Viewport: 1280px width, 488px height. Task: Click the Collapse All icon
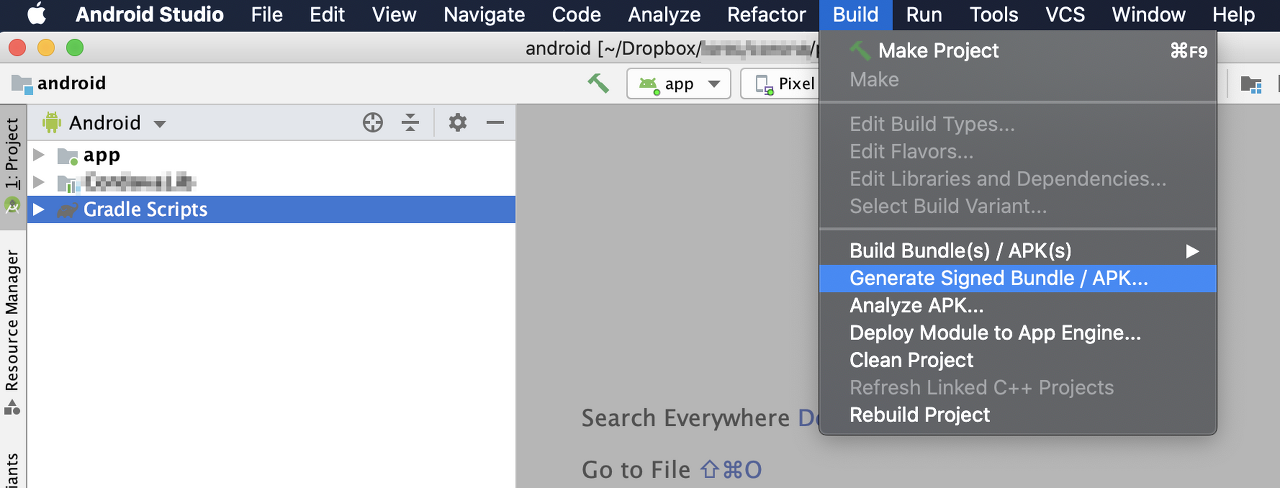[410, 122]
